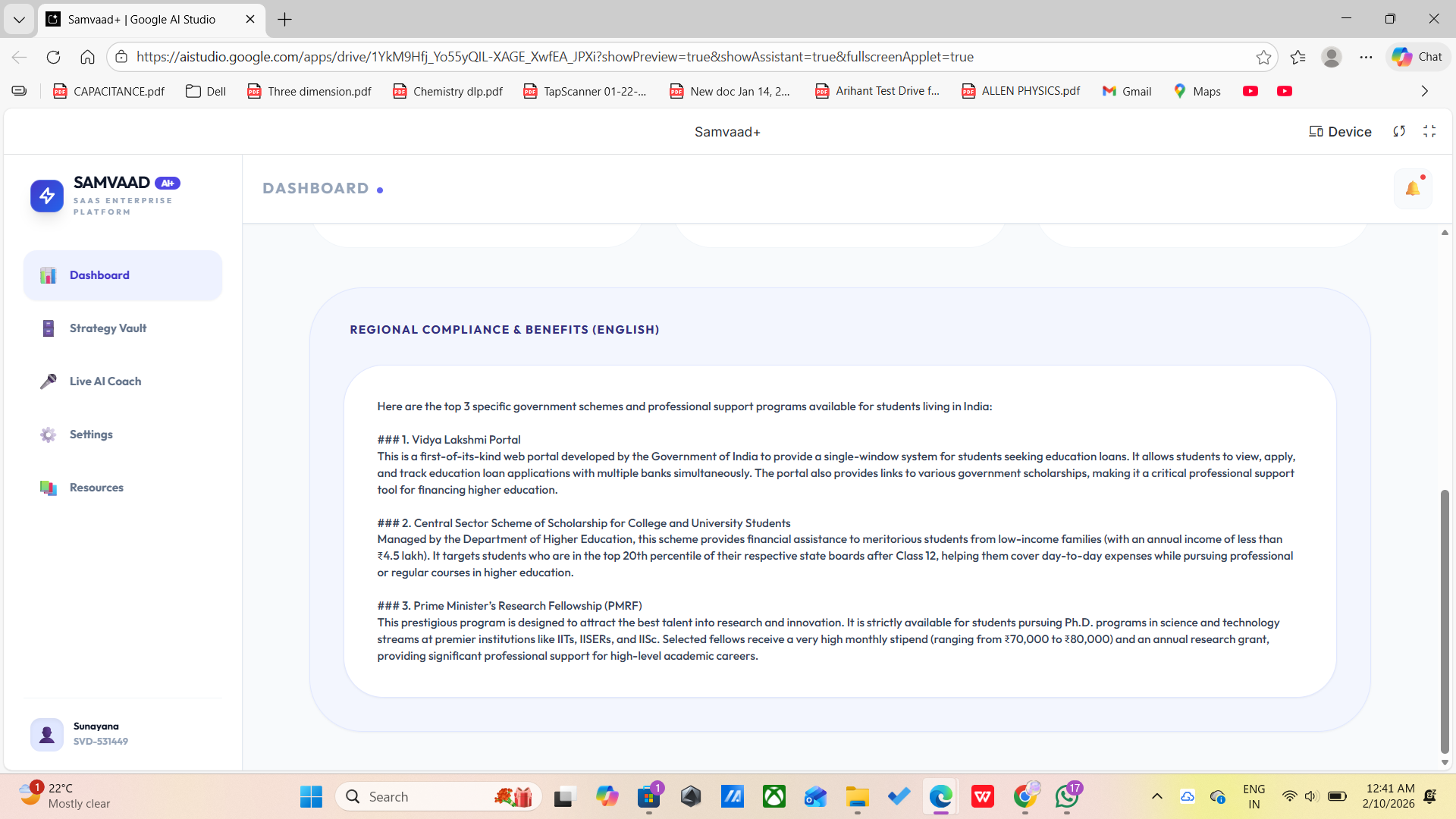Screen dimensions: 1456x819
Task: Click the Settings gear icon in sidebar
Action: [49, 435]
